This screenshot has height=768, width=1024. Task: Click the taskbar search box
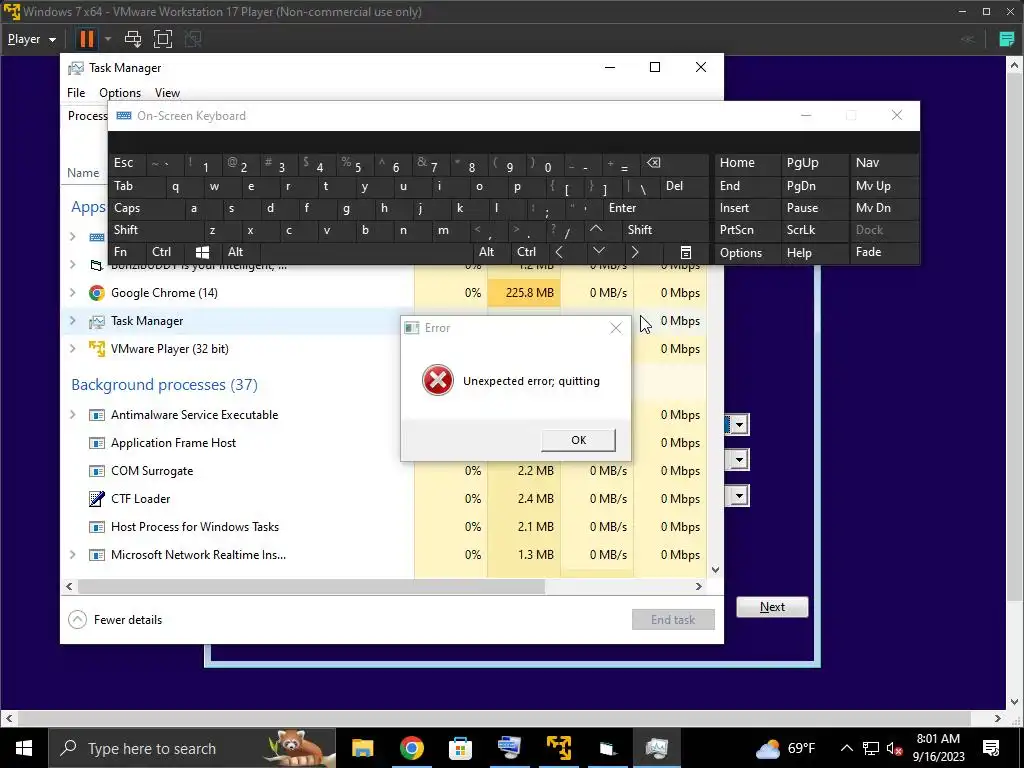tap(192, 748)
